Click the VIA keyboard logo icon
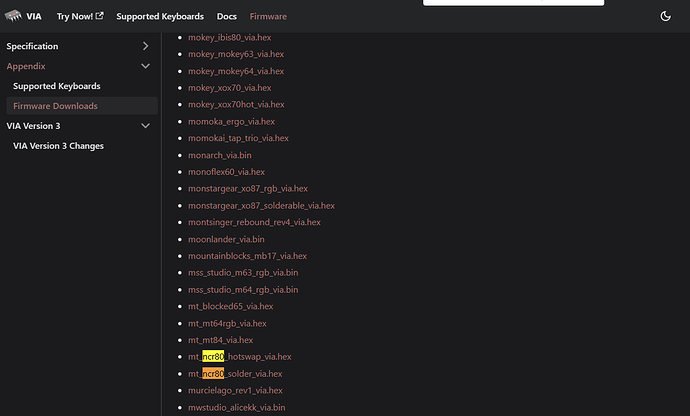 (13, 16)
